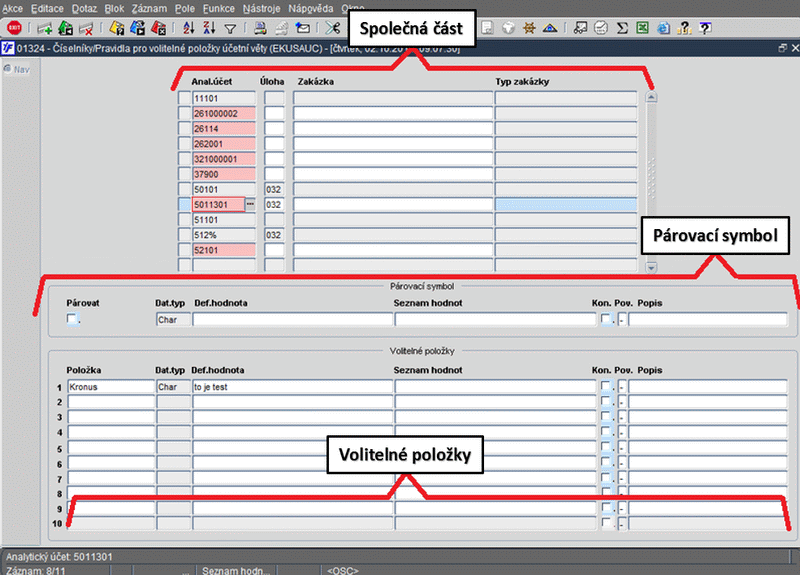Screen dimensions: 800x575
Task: Click the filter funnel icon
Action: tap(230, 29)
